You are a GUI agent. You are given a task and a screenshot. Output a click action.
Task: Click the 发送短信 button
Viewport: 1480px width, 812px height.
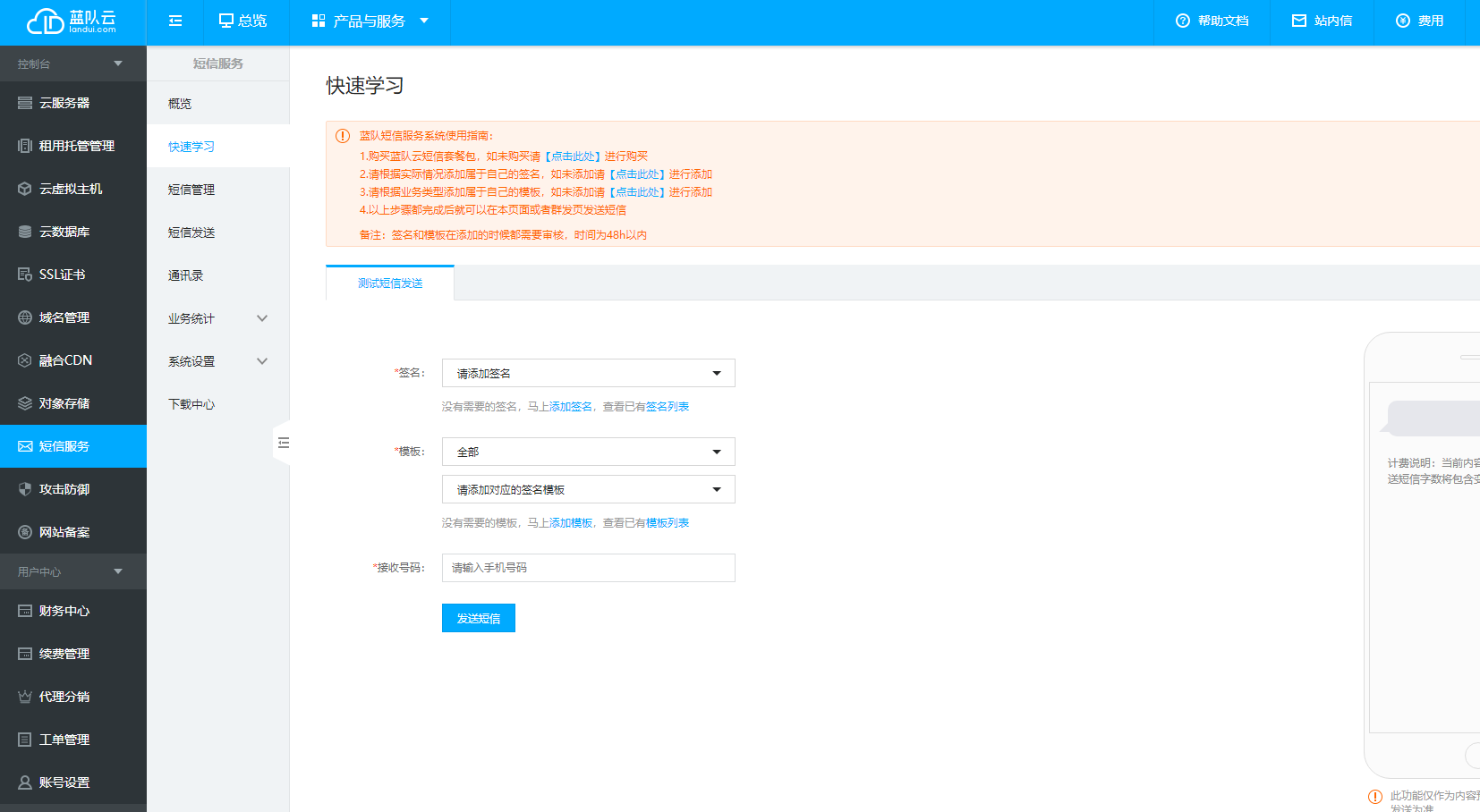[478, 618]
